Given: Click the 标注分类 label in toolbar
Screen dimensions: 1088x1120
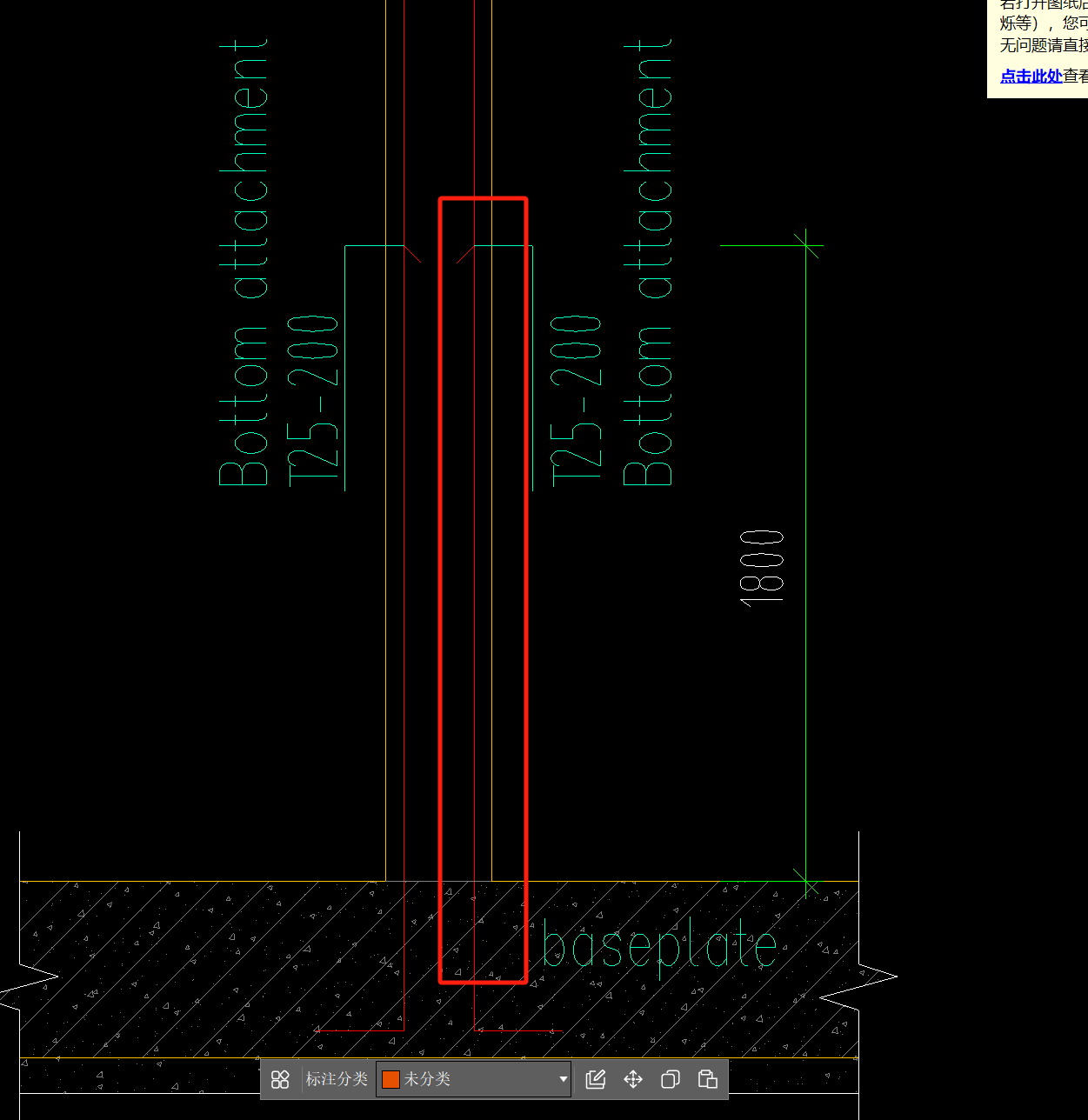Looking at the screenshot, I should 337,1079.
